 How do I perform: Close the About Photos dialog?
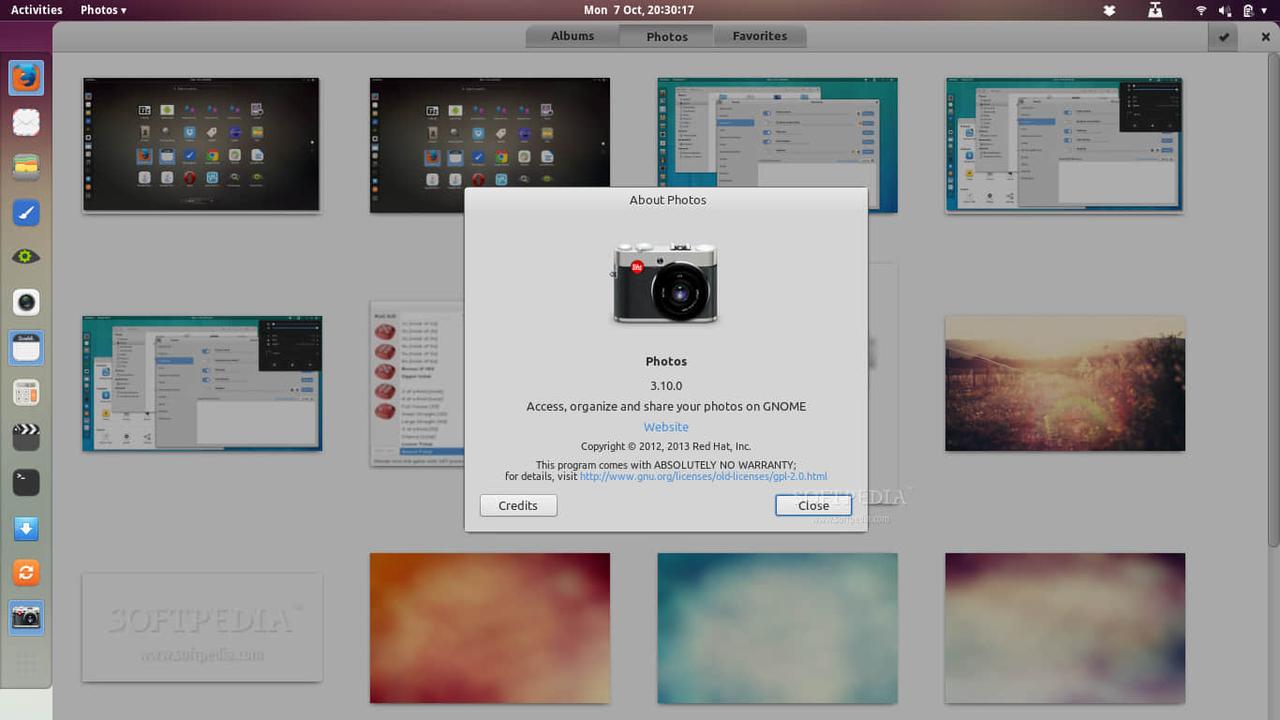[x=813, y=506]
